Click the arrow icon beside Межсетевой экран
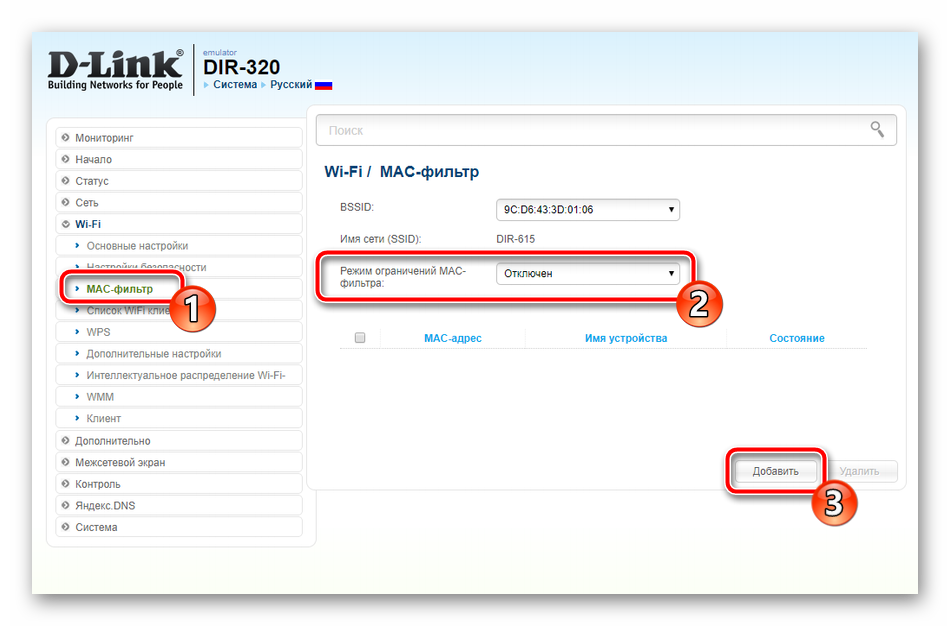This screenshot has height=626, width=950. point(65,462)
